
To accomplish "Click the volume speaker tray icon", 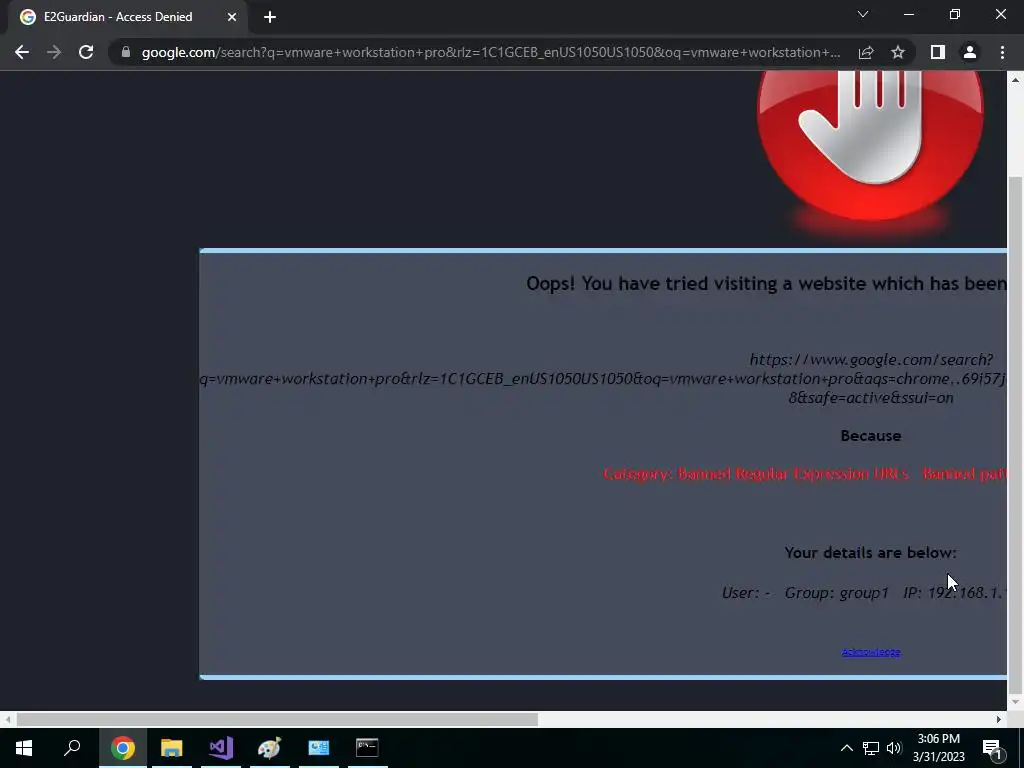I will click(x=894, y=748).
